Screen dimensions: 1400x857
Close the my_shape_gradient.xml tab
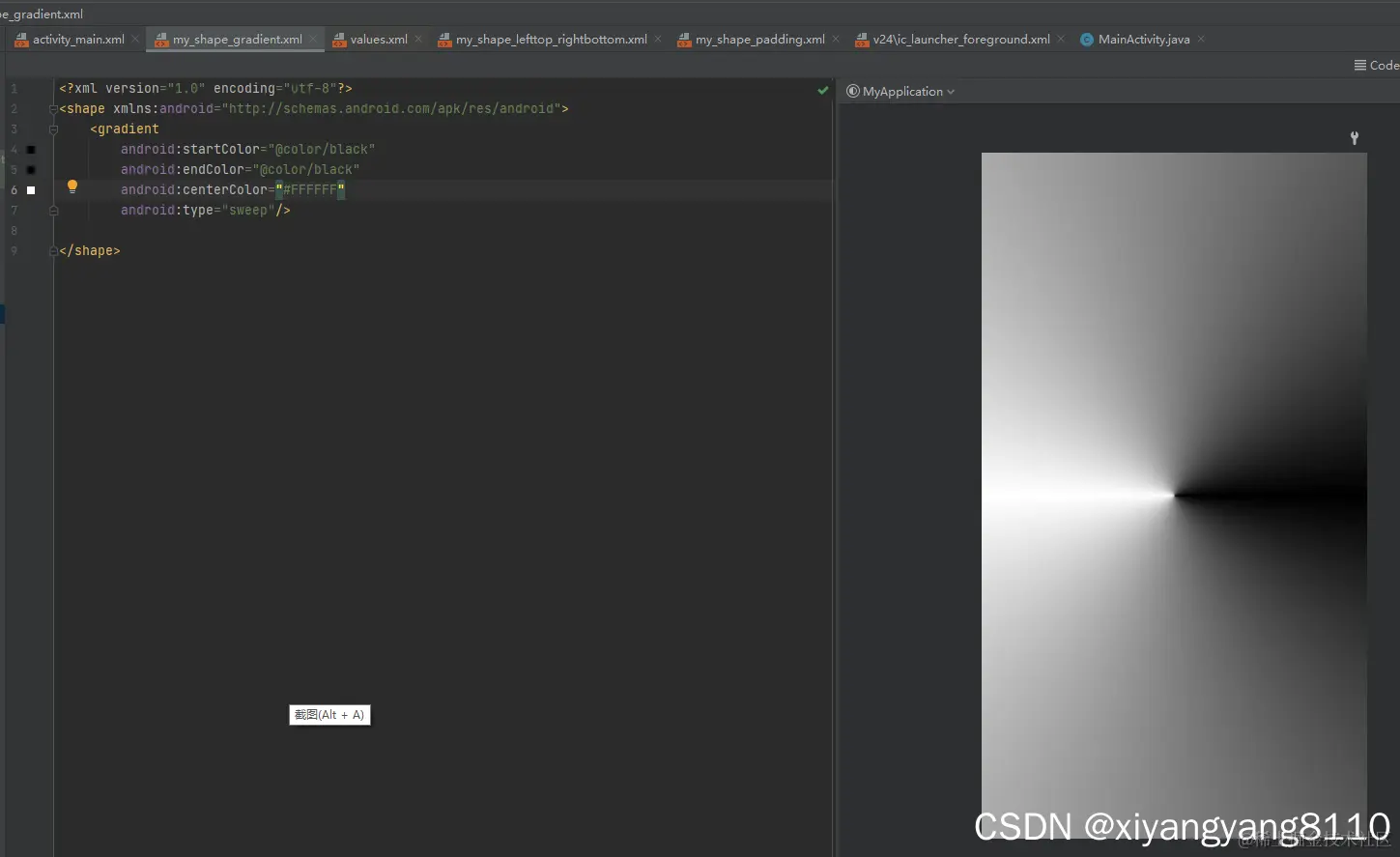[313, 40]
